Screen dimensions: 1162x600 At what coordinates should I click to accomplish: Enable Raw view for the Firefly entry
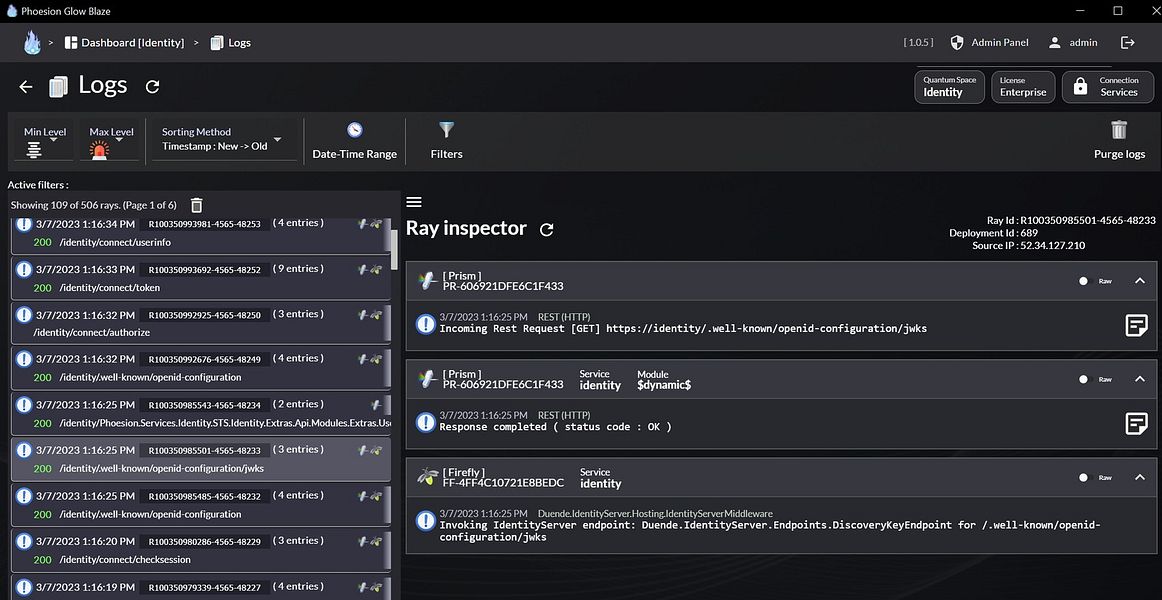1083,477
